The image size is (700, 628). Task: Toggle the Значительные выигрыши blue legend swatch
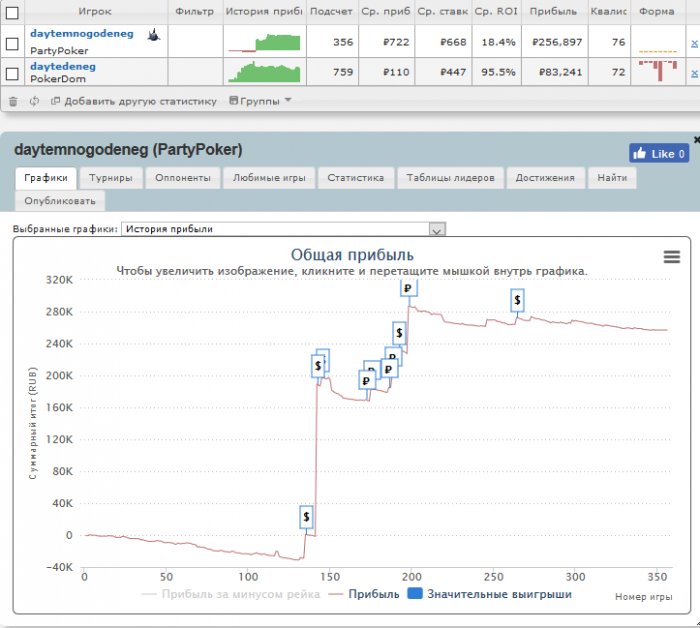pyautogui.click(x=415, y=594)
